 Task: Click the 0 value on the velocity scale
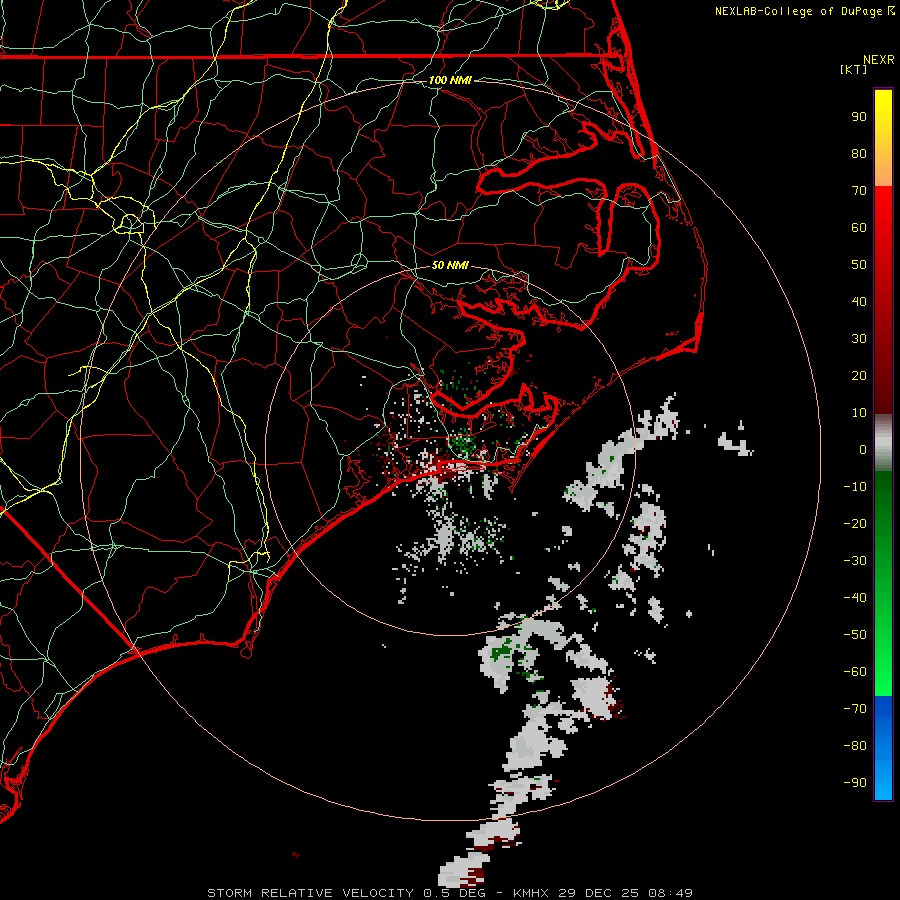[x=863, y=450]
